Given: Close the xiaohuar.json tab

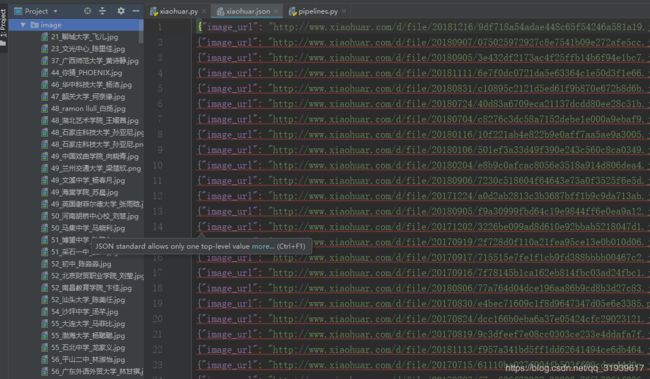Looking at the screenshot, I should (276, 12).
